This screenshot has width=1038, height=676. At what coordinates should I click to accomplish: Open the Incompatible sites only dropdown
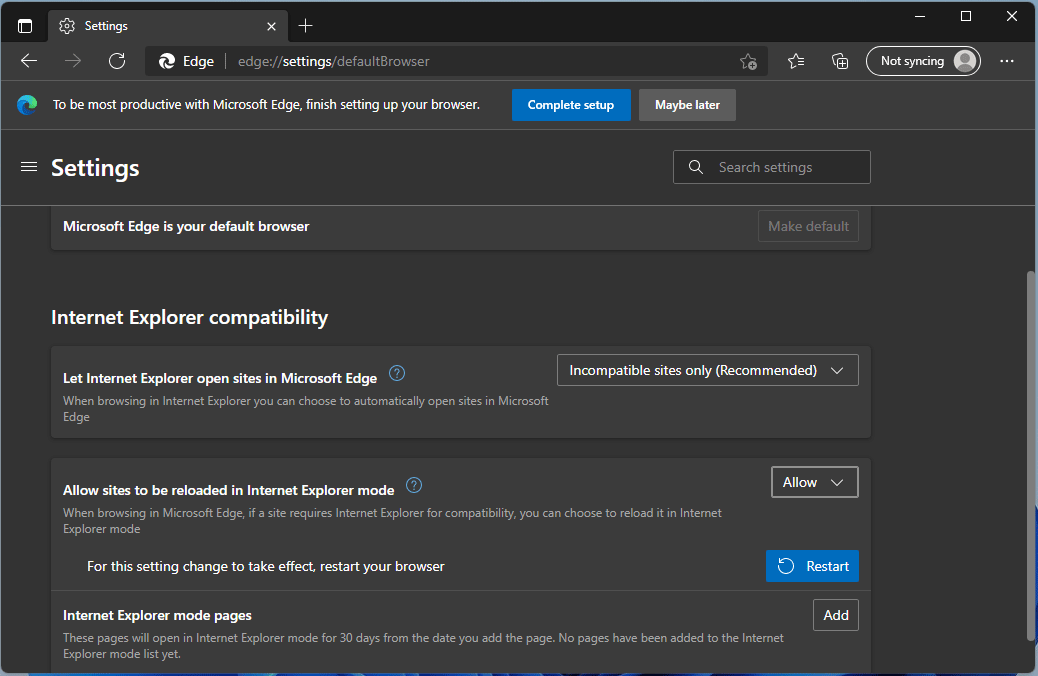[x=707, y=369]
